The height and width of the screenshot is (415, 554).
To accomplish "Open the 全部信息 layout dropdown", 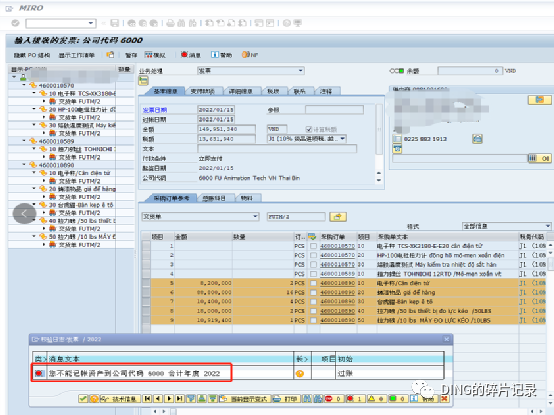I will point(547,226).
